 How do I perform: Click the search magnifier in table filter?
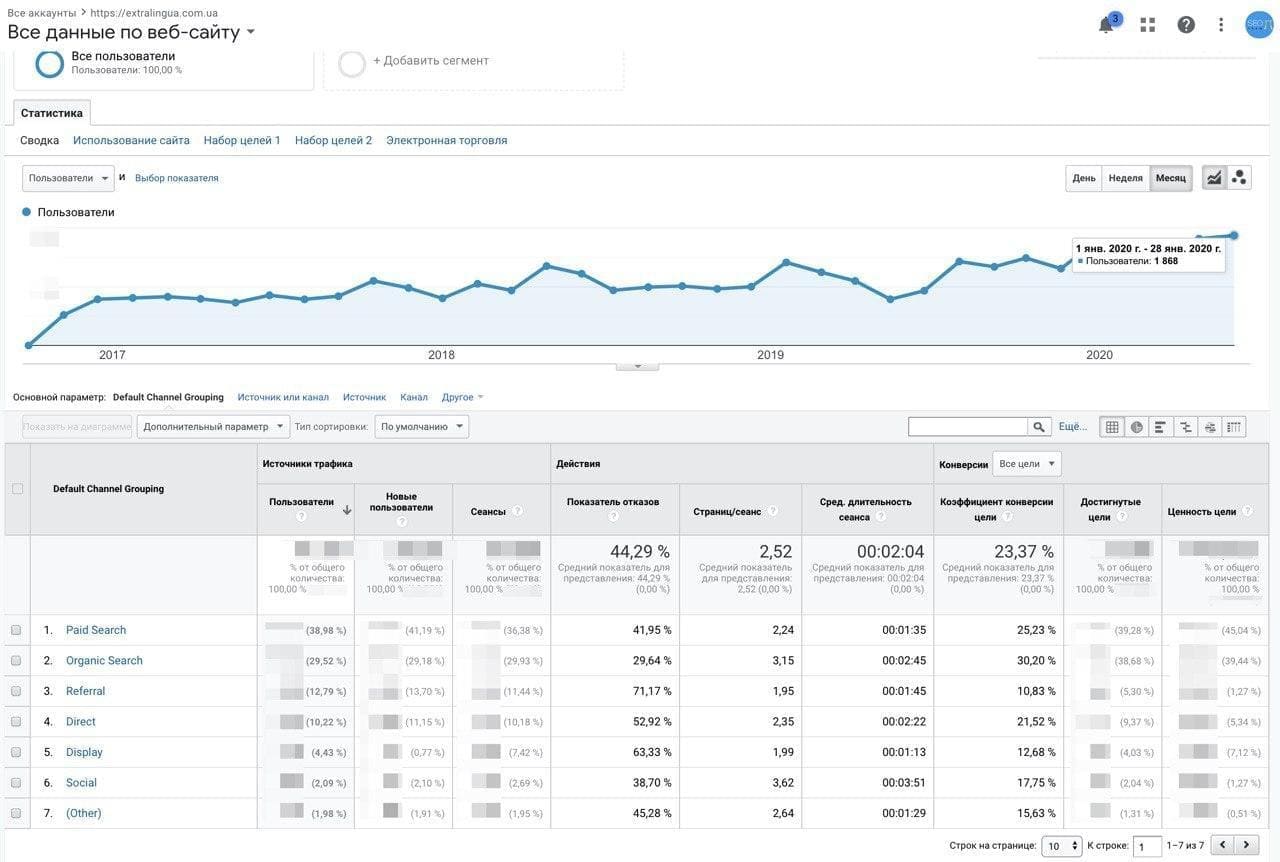1041,427
